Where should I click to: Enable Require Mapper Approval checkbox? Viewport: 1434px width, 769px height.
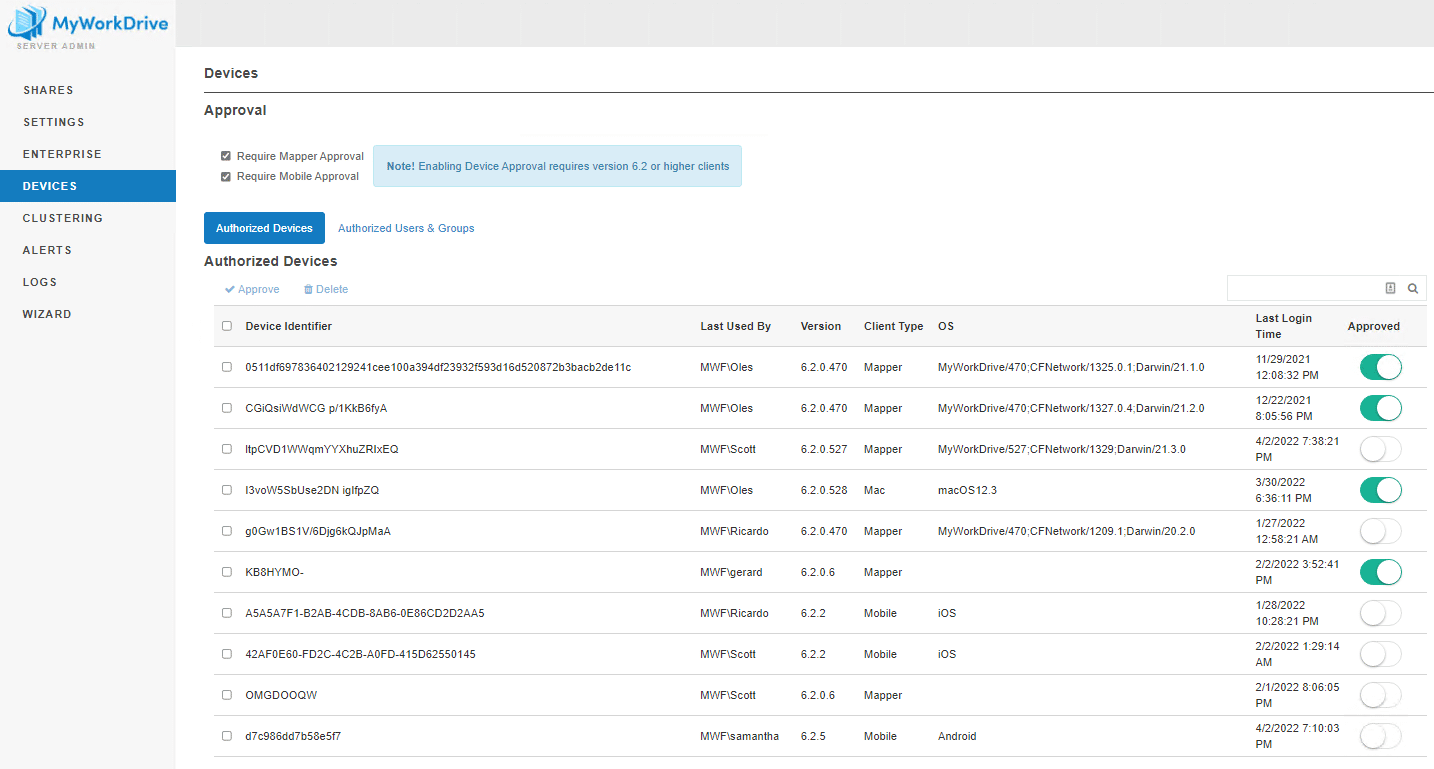[x=226, y=156]
